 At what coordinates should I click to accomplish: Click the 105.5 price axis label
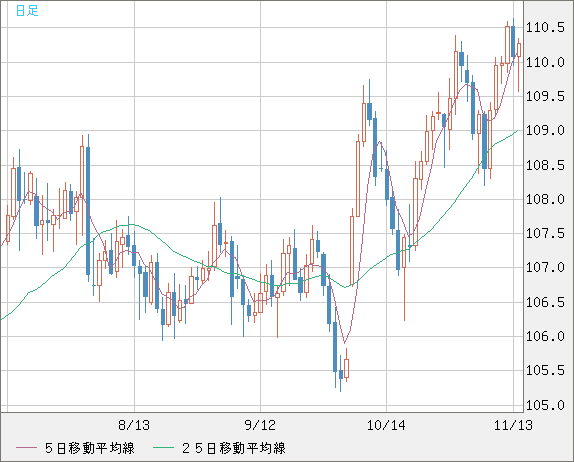(x=545, y=370)
